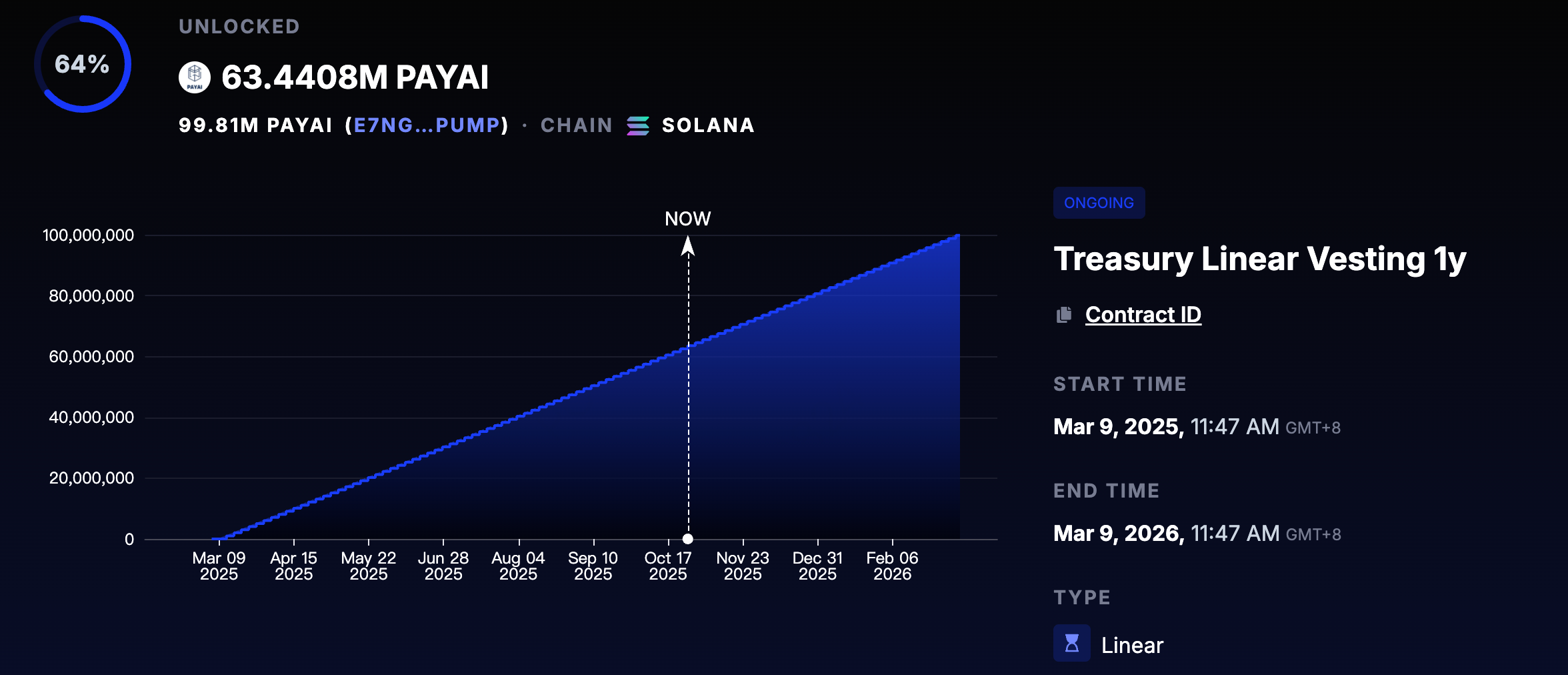The image size is (1568, 675).
Task: Click the NOW point on the timeline
Action: coord(687,540)
